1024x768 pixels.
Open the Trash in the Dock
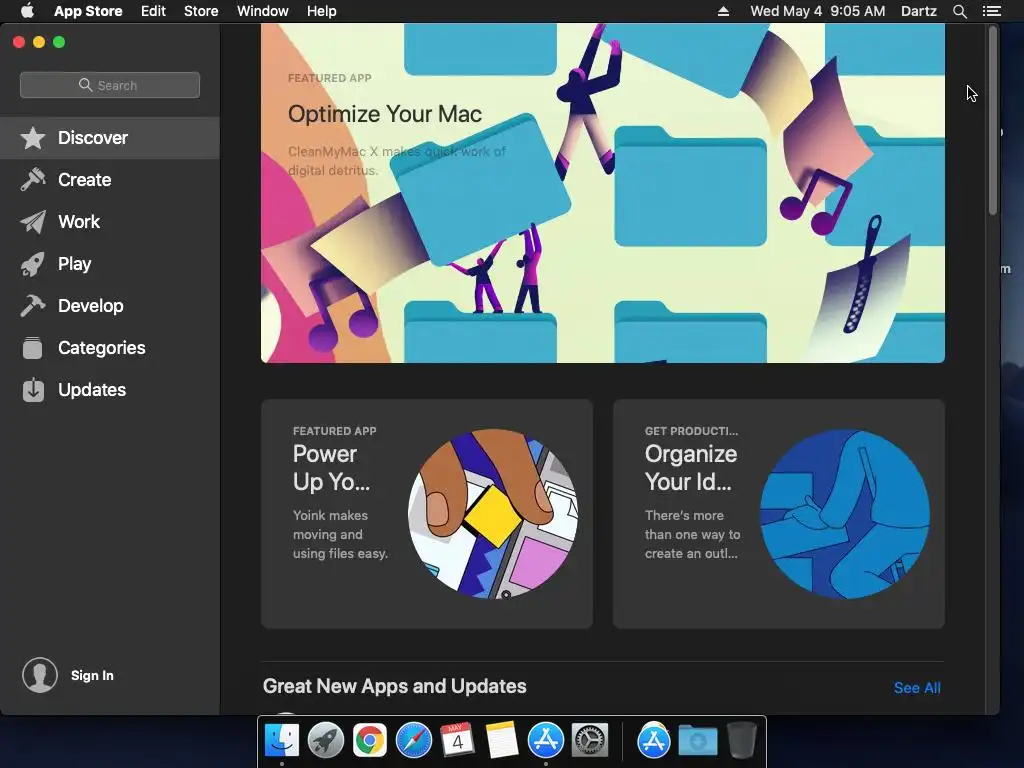(x=741, y=741)
